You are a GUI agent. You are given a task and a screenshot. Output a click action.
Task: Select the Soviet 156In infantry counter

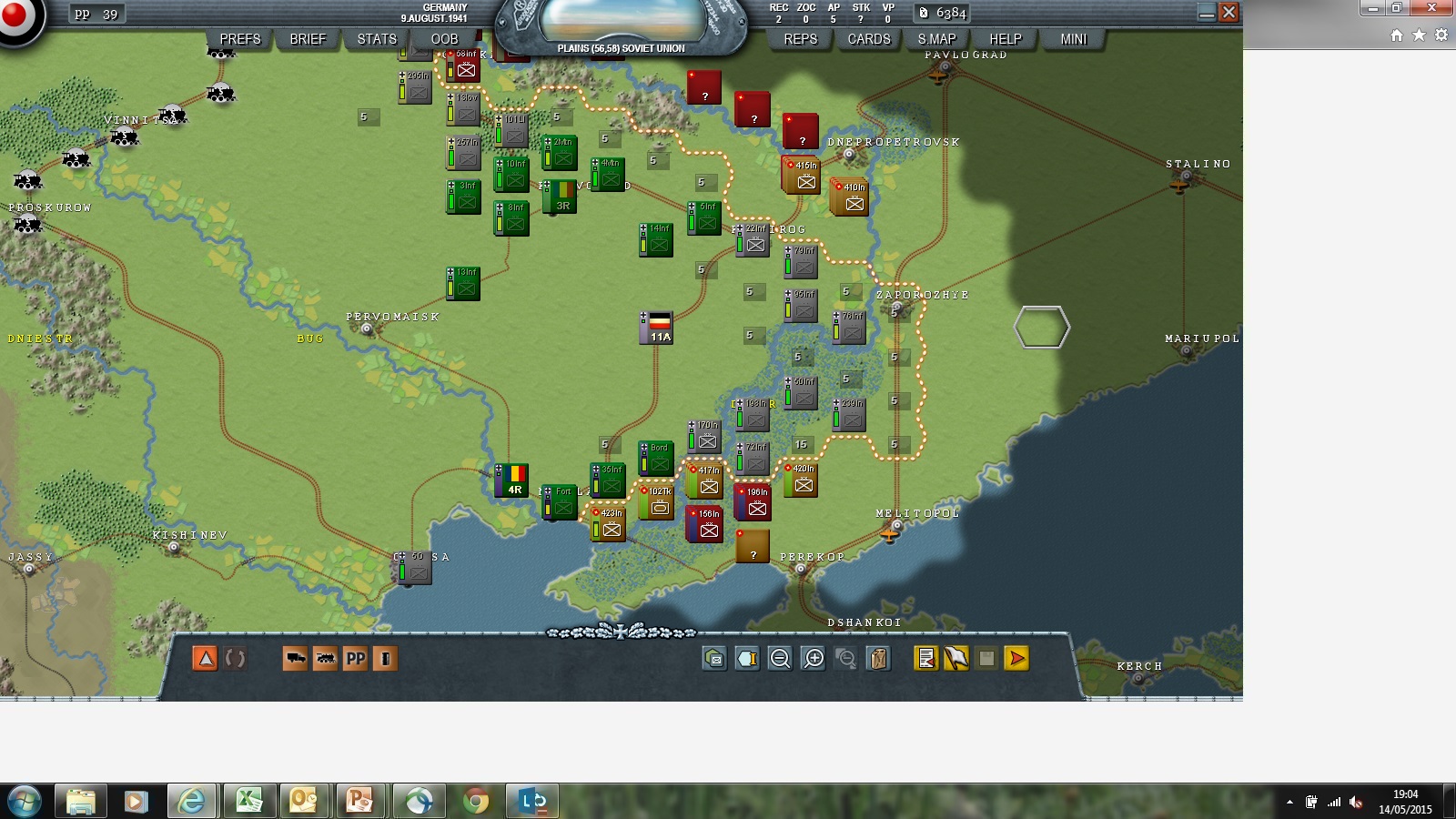pos(704,524)
